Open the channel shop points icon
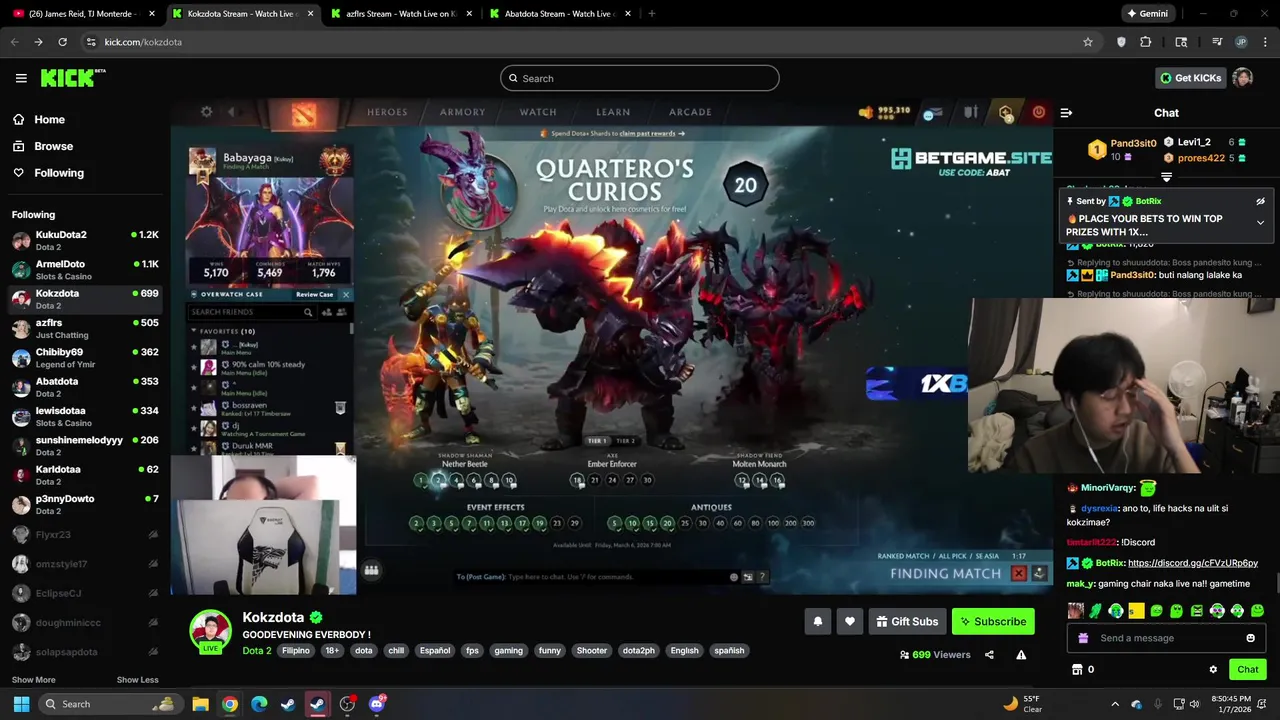The height and width of the screenshot is (720, 1280). (1077, 670)
